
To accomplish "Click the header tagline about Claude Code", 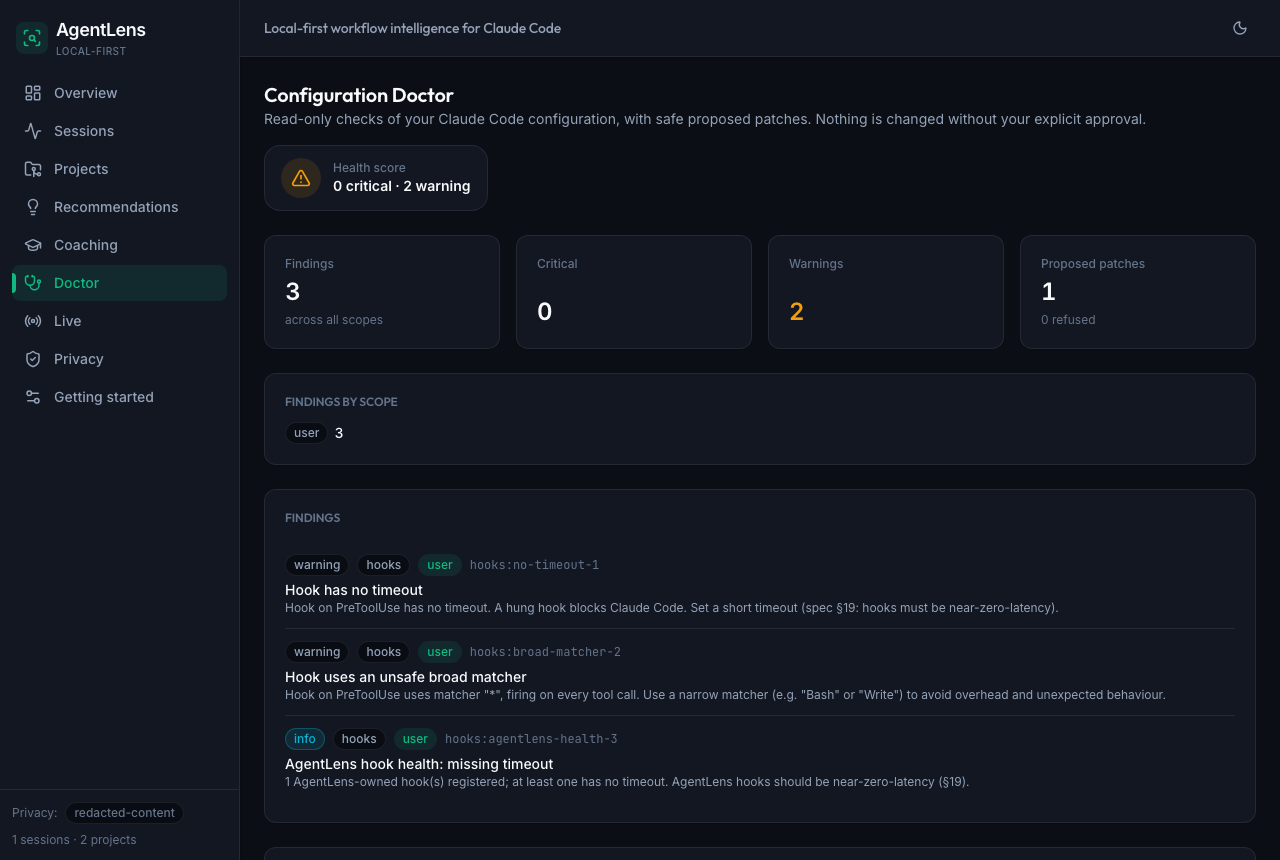I will tap(412, 28).
